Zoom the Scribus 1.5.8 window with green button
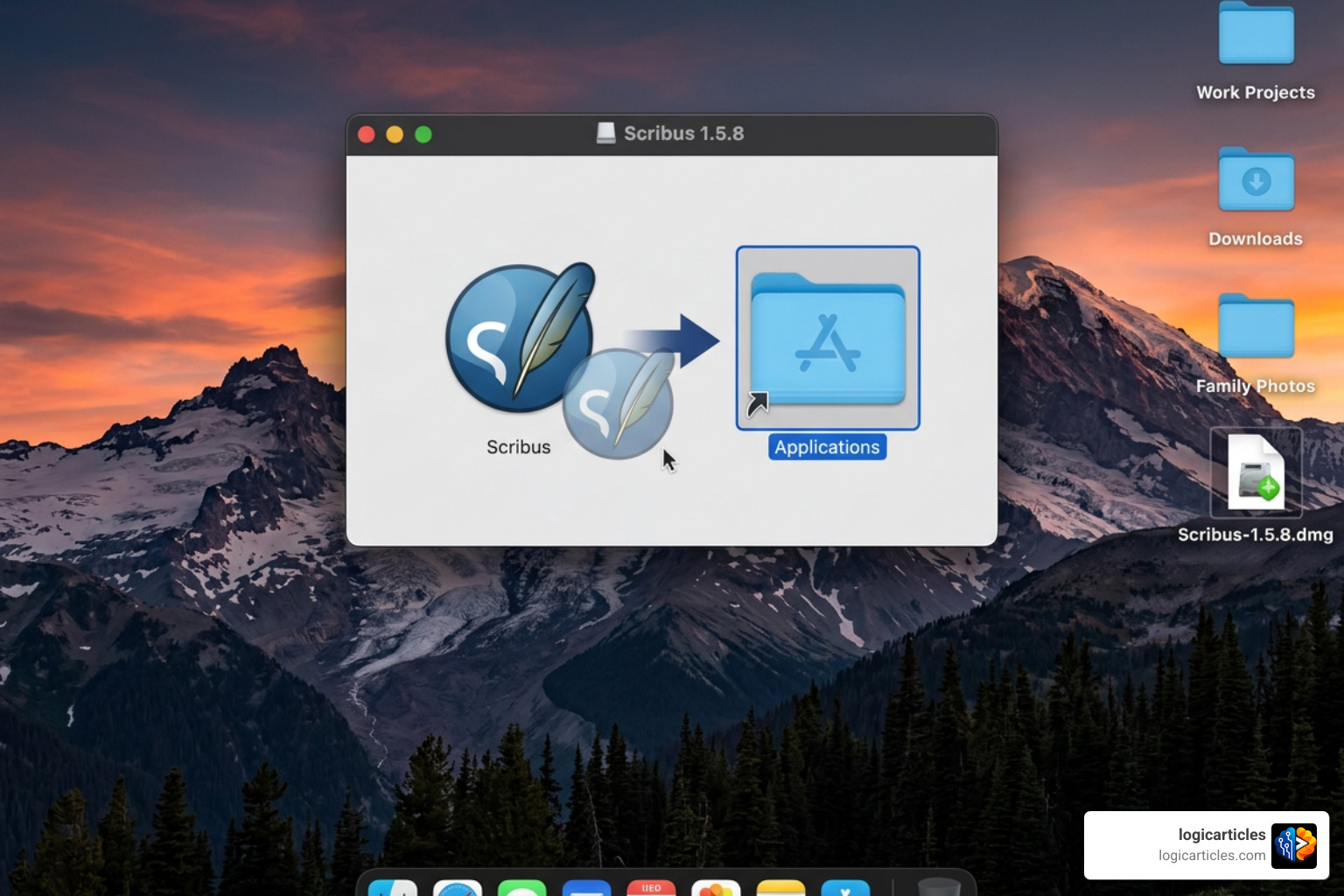1344x896 pixels. tap(423, 134)
